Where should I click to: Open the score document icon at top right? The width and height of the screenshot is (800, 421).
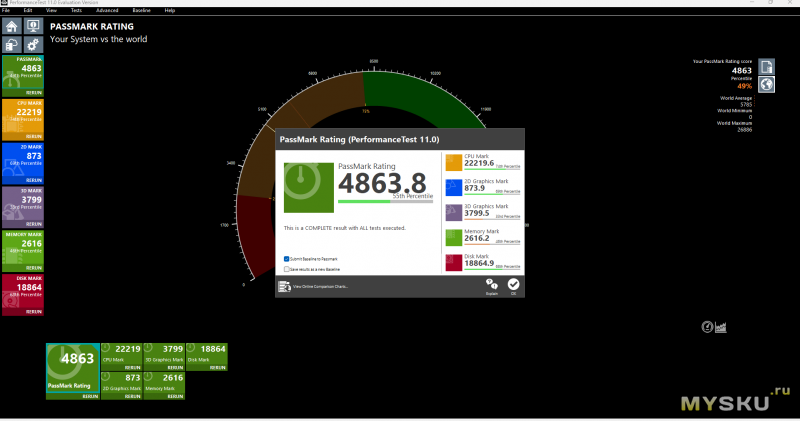point(766,67)
